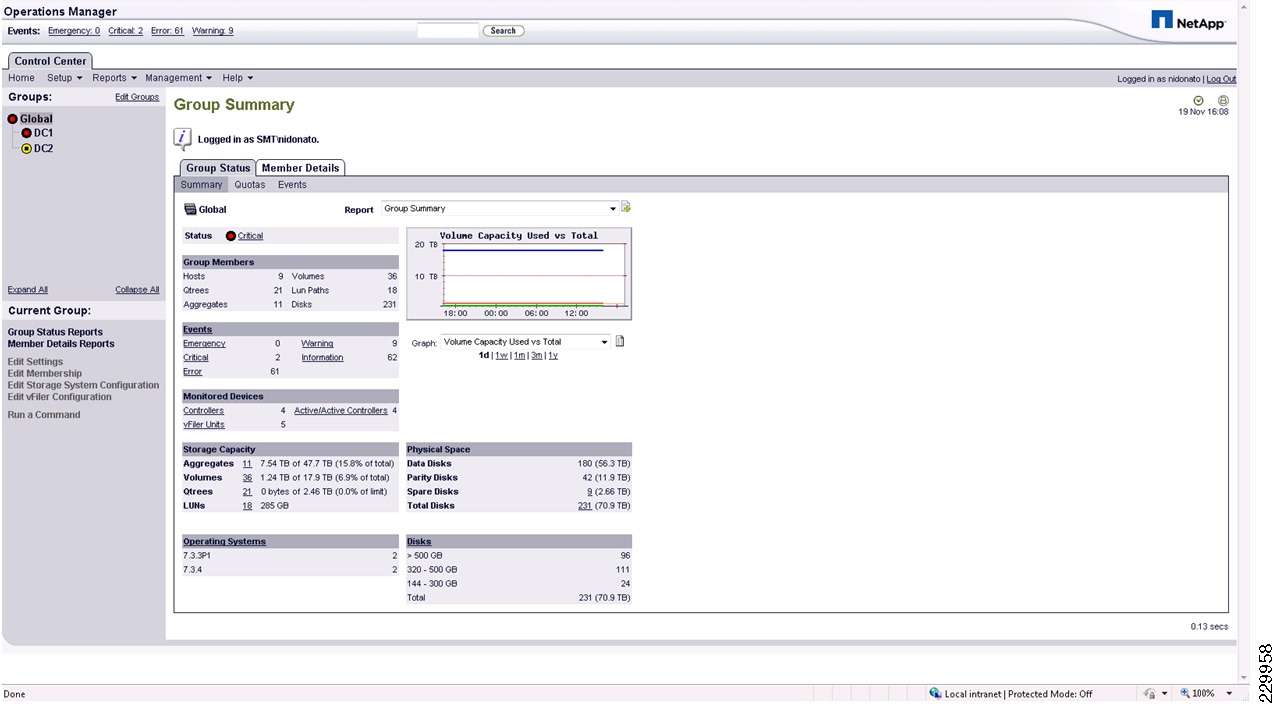Click Run a Command link
This screenshot has width=1274, height=704.
point(44,415)
